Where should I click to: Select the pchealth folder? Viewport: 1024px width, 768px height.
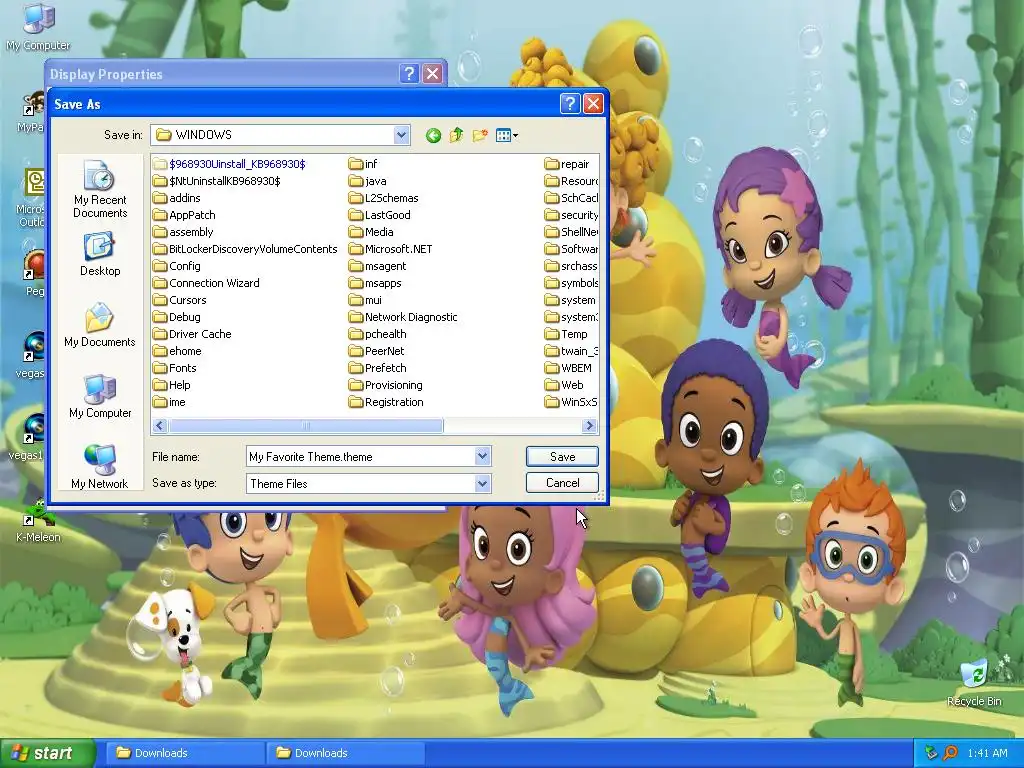377,334
